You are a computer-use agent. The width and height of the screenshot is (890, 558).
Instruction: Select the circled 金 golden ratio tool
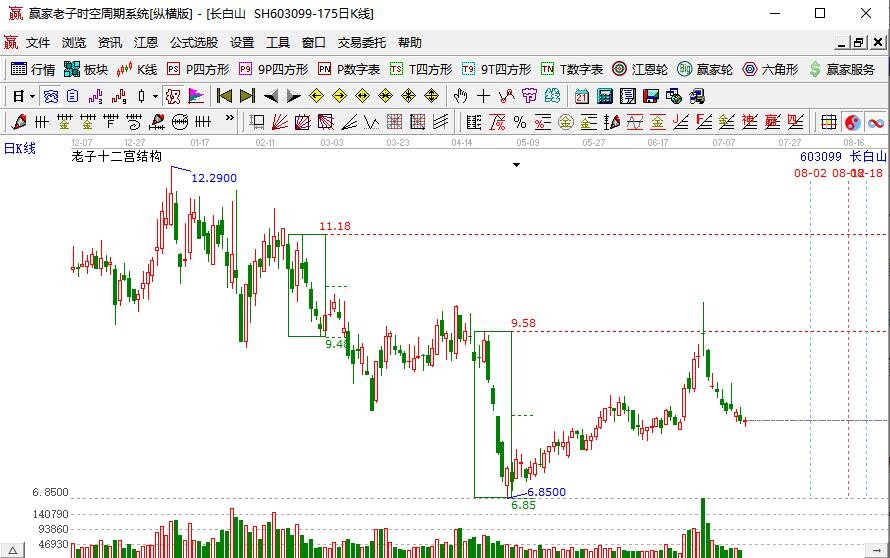pos(566,122)
